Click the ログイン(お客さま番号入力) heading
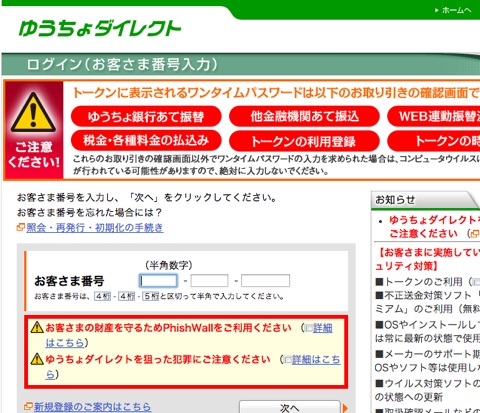 pos(122,64)
